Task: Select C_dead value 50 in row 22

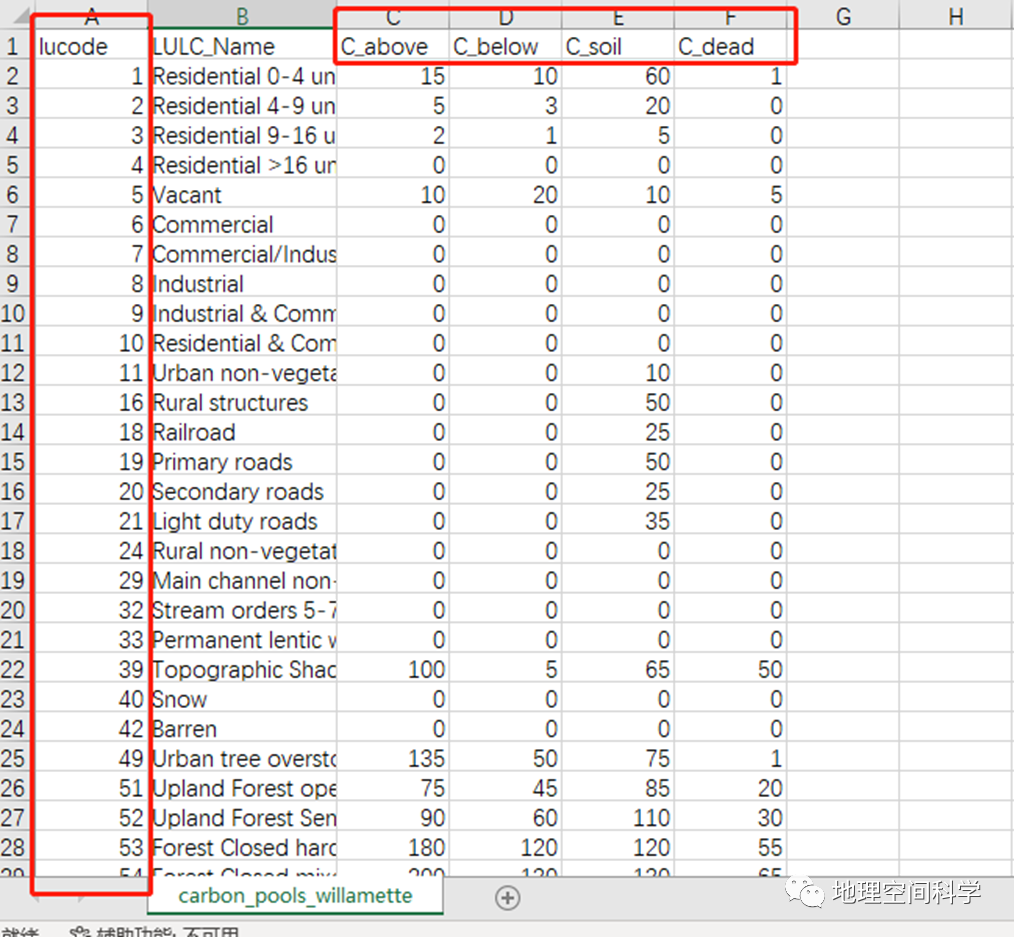Action: [730, 669]
